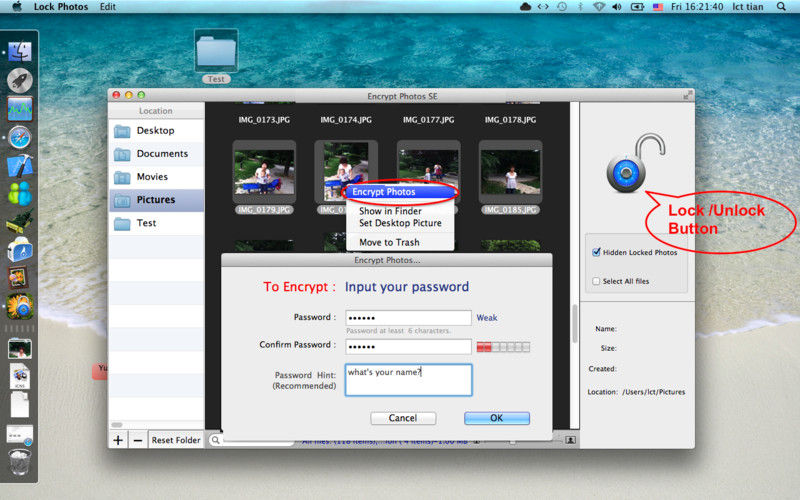Open Spotlight search magnifier icon
The height and width of the screenshot is (500, 800).
point(781,7)
